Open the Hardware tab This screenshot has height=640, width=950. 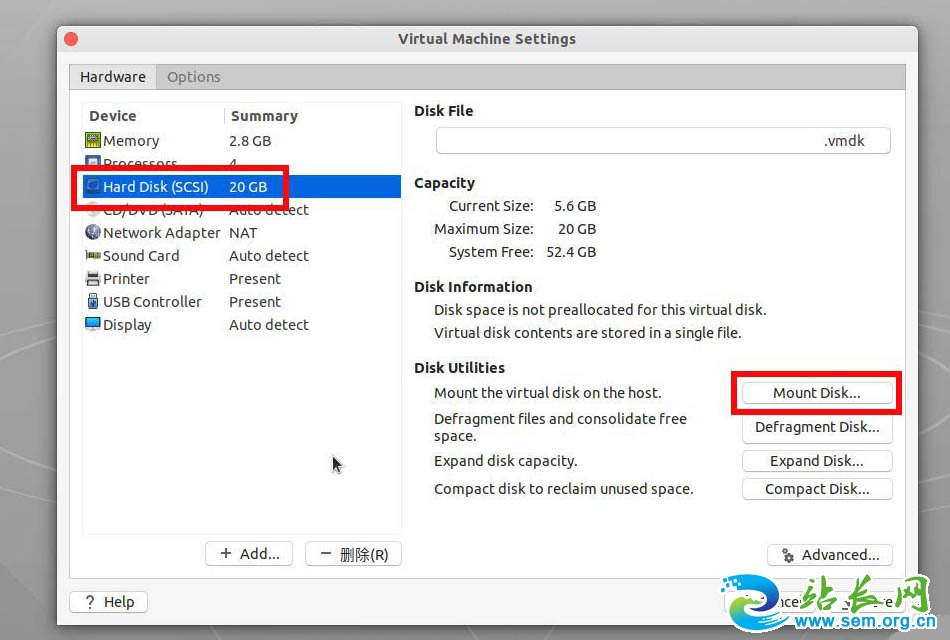coord(113,77)
